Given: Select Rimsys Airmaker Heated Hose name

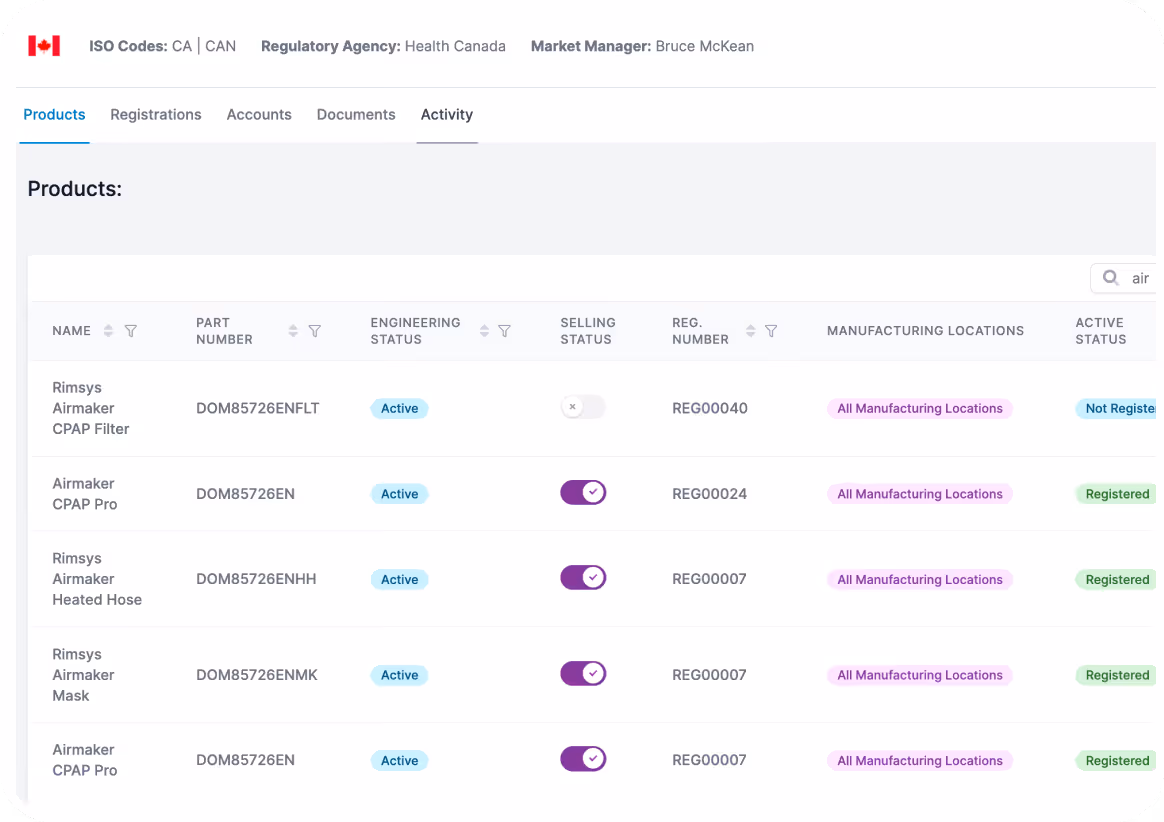Looking at the screenshot, I should coord(97,579).
